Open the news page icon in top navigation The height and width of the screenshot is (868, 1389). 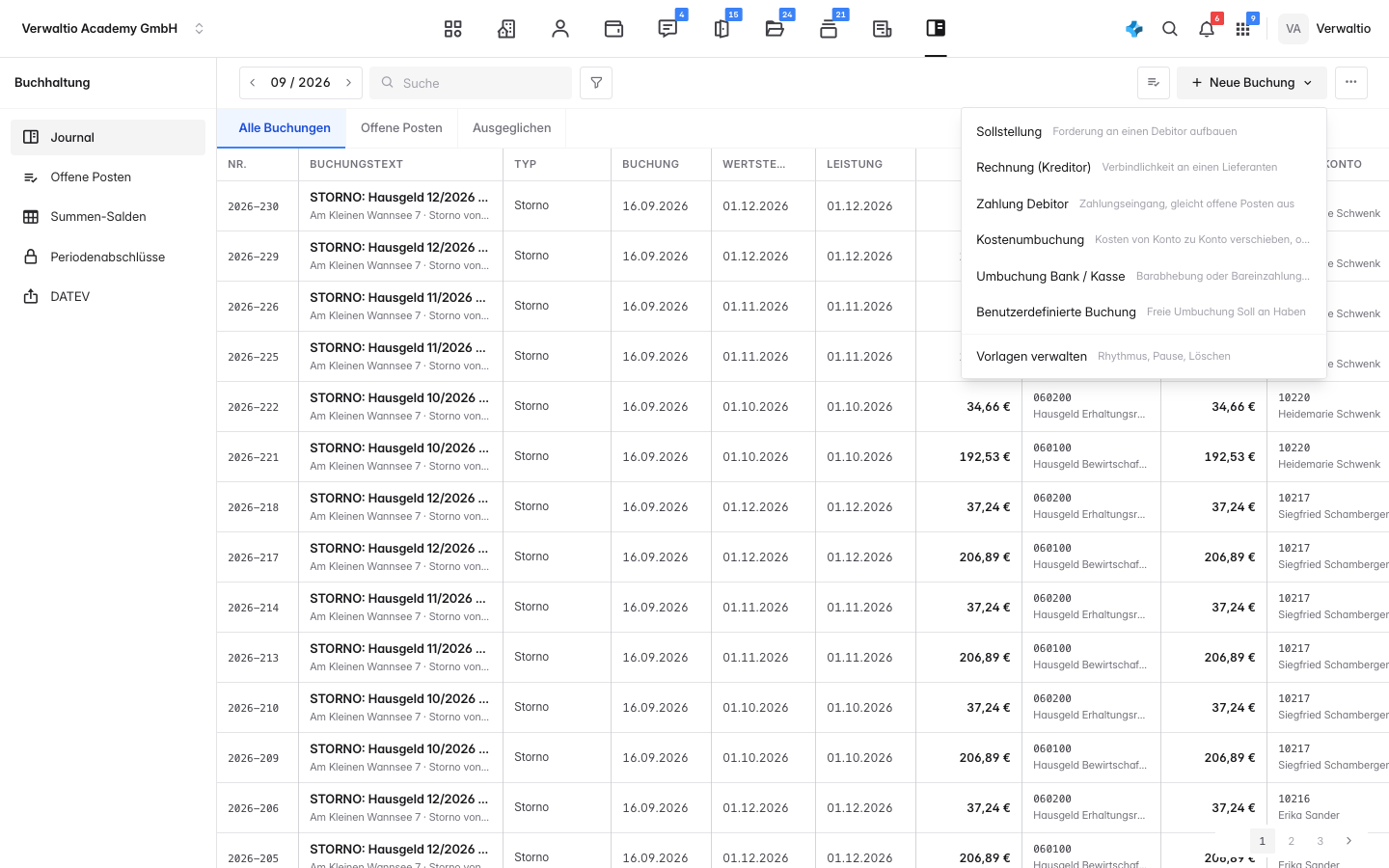pos(882,29)
